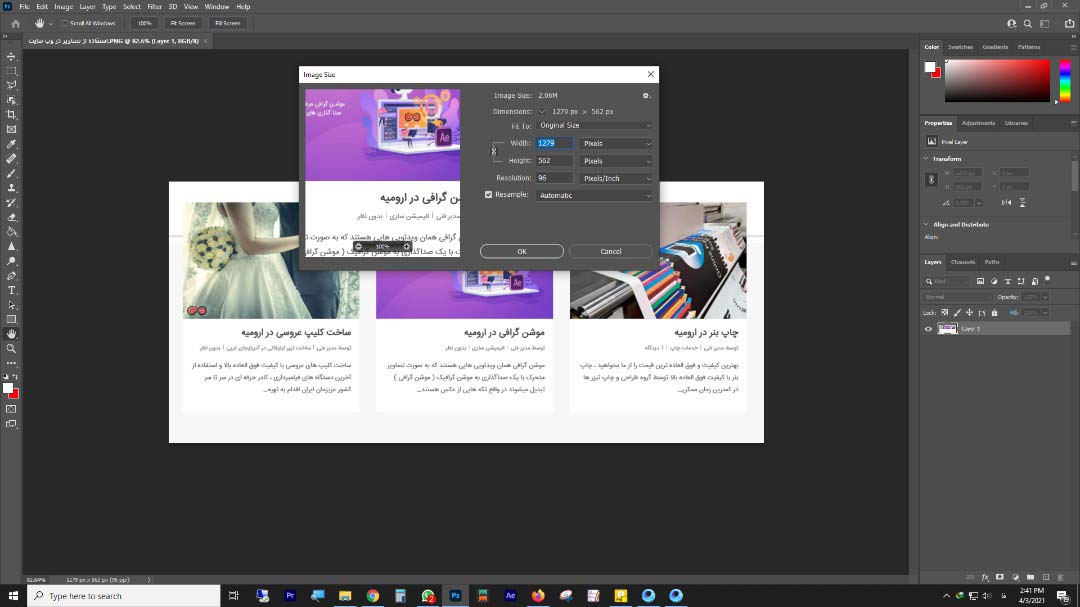Collapse the Transform section in Properties
1080x607 pixels.
[926, 158]
